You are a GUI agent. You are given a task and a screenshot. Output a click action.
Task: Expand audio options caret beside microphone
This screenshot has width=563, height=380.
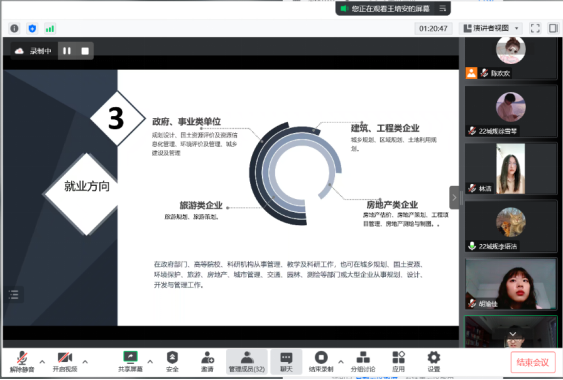42,362
